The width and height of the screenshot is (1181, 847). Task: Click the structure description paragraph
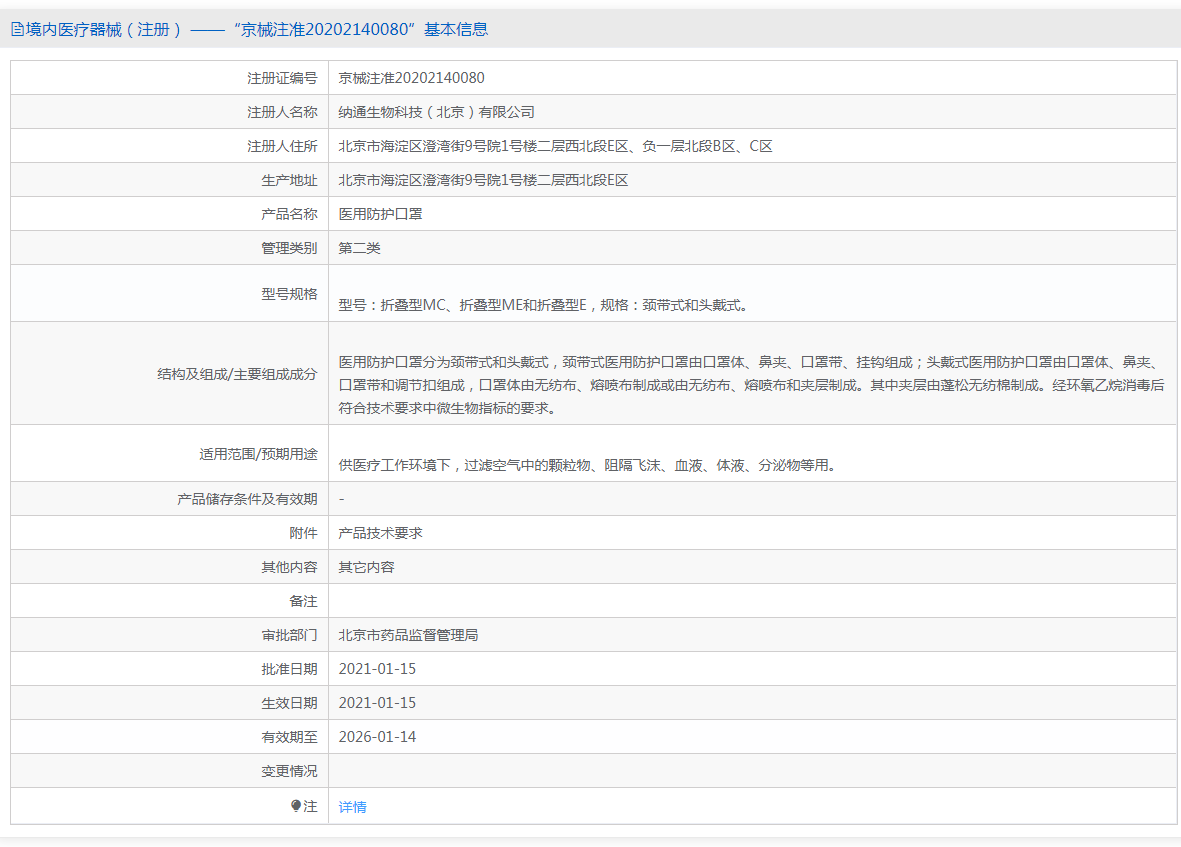tap(752, 385)
